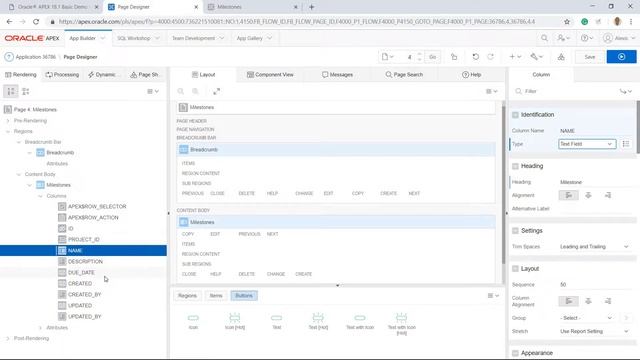The height and width of the screenshot is (360, 640).
Task: Open the Stretch dropdown
Action: 594,331
